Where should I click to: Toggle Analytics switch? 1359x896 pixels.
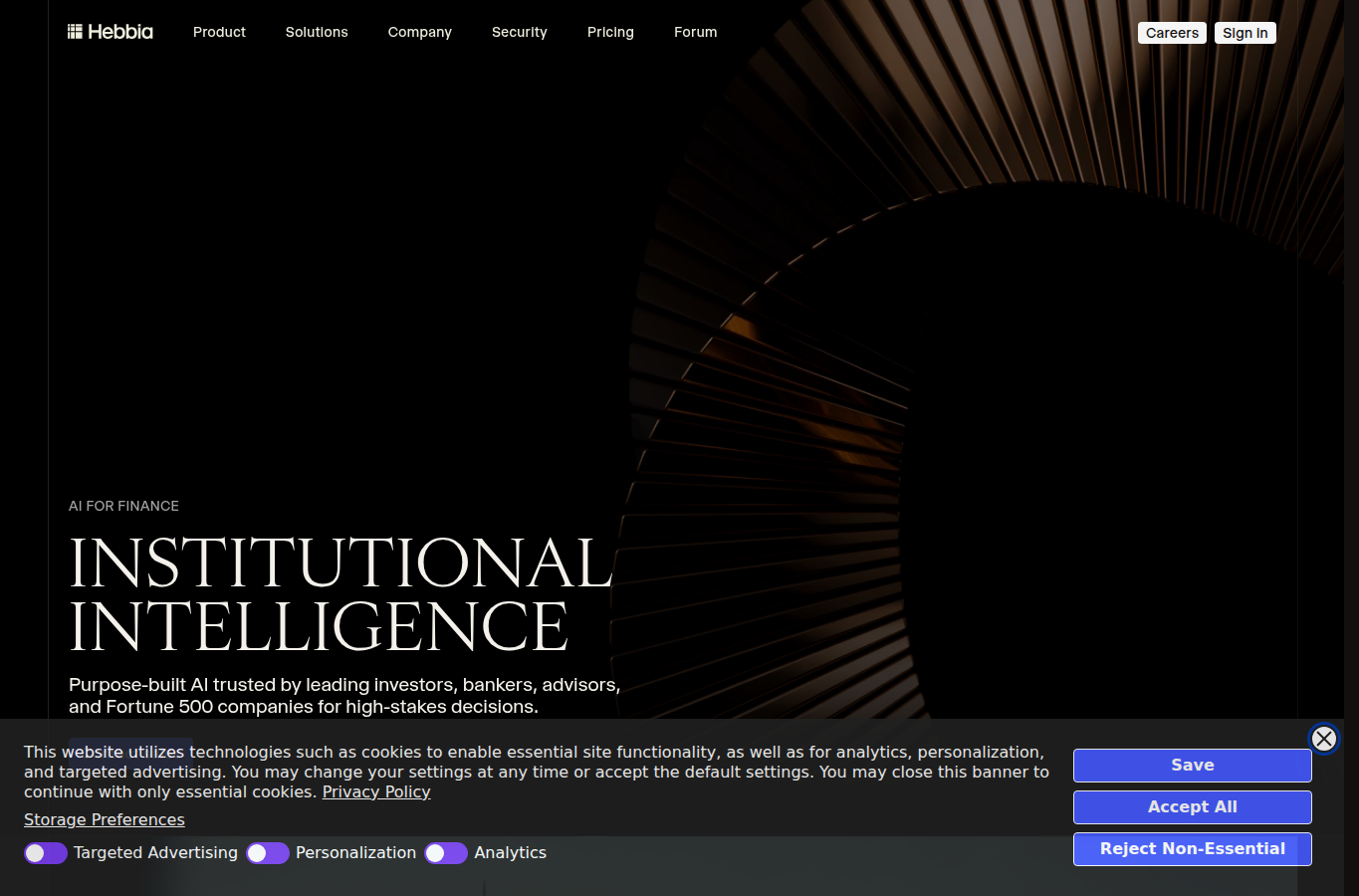click(446, 853)
